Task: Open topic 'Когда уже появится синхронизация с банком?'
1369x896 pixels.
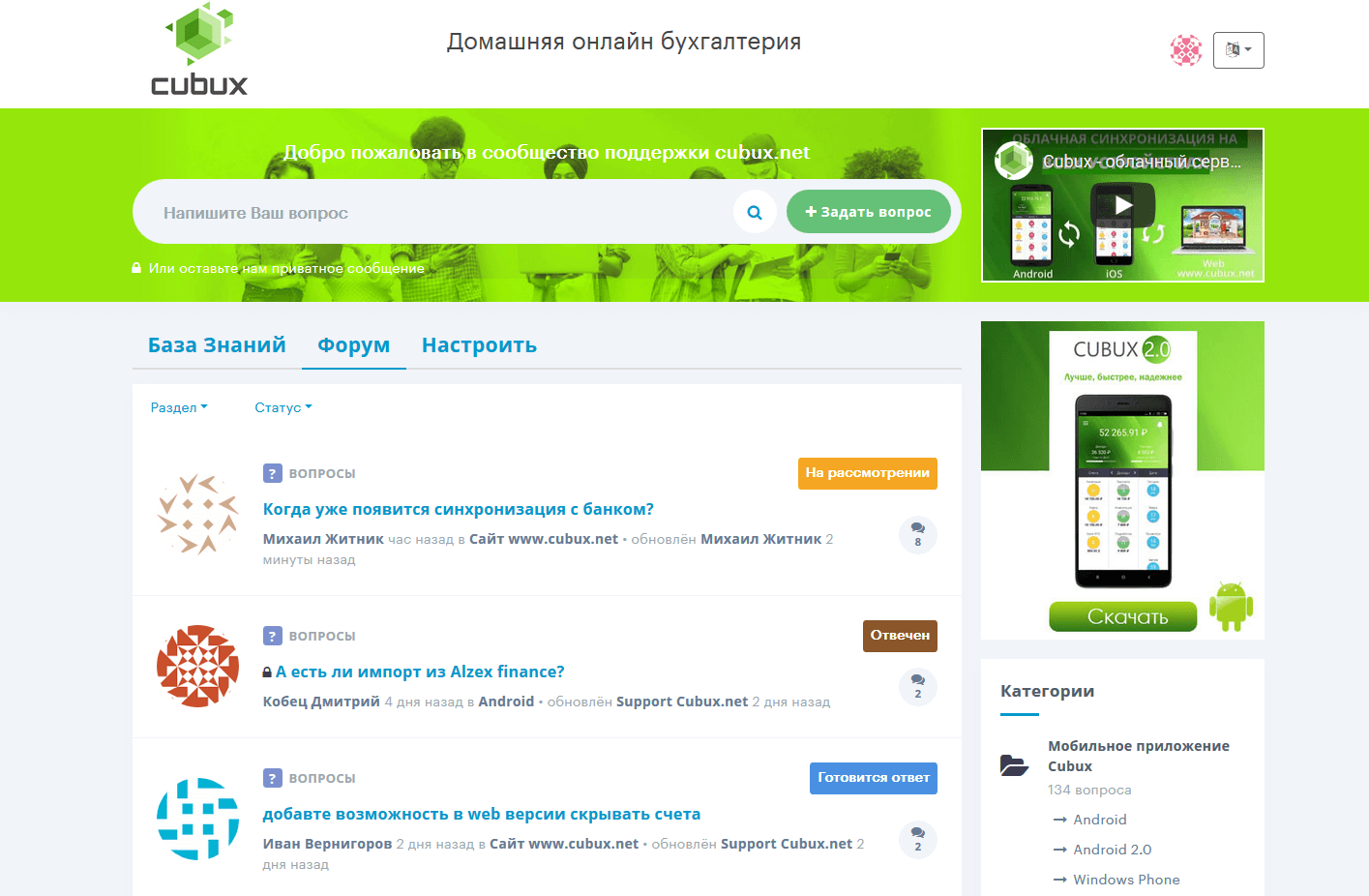Action: [459, 509]
